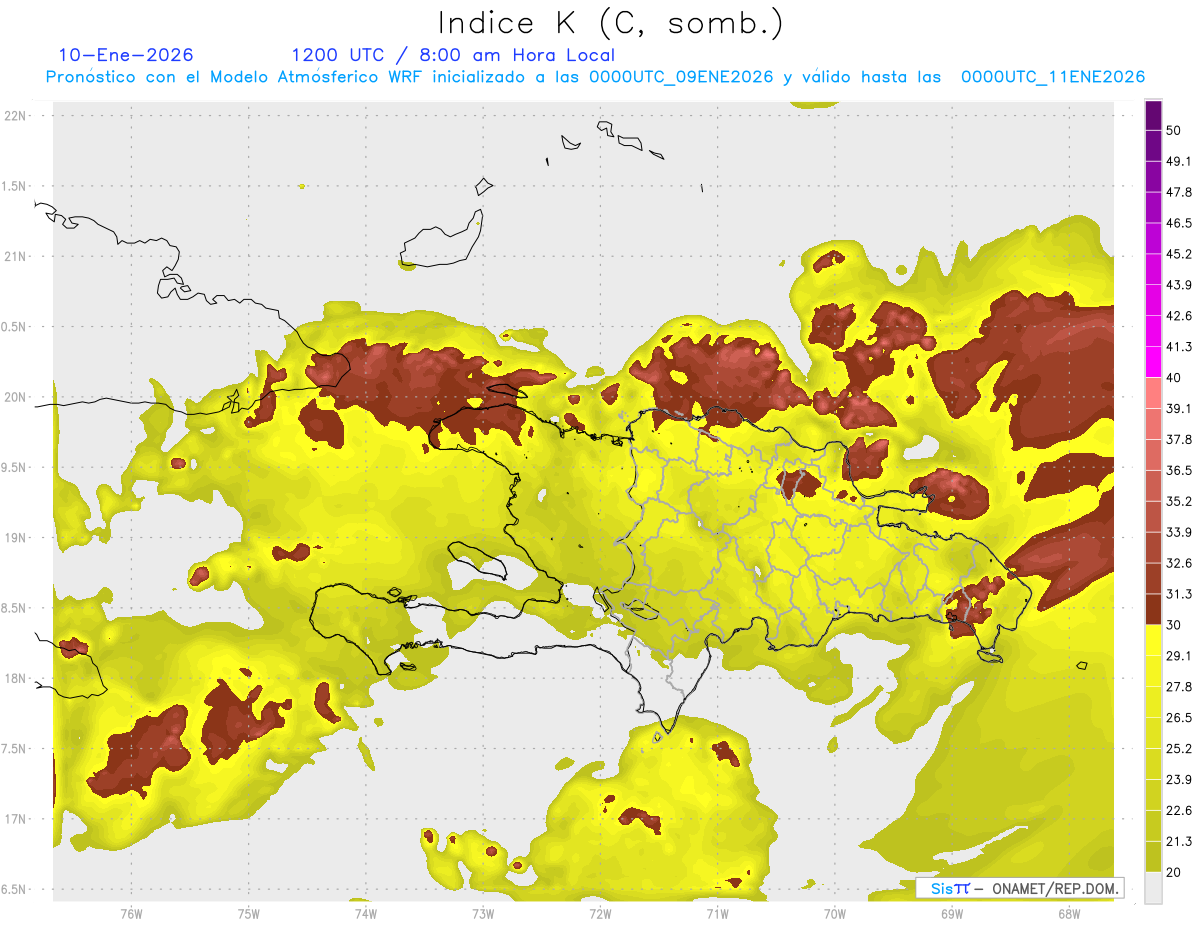Select the "69W" longitude axis label
The image size is (1200, 927).
(x=951, y=914)
